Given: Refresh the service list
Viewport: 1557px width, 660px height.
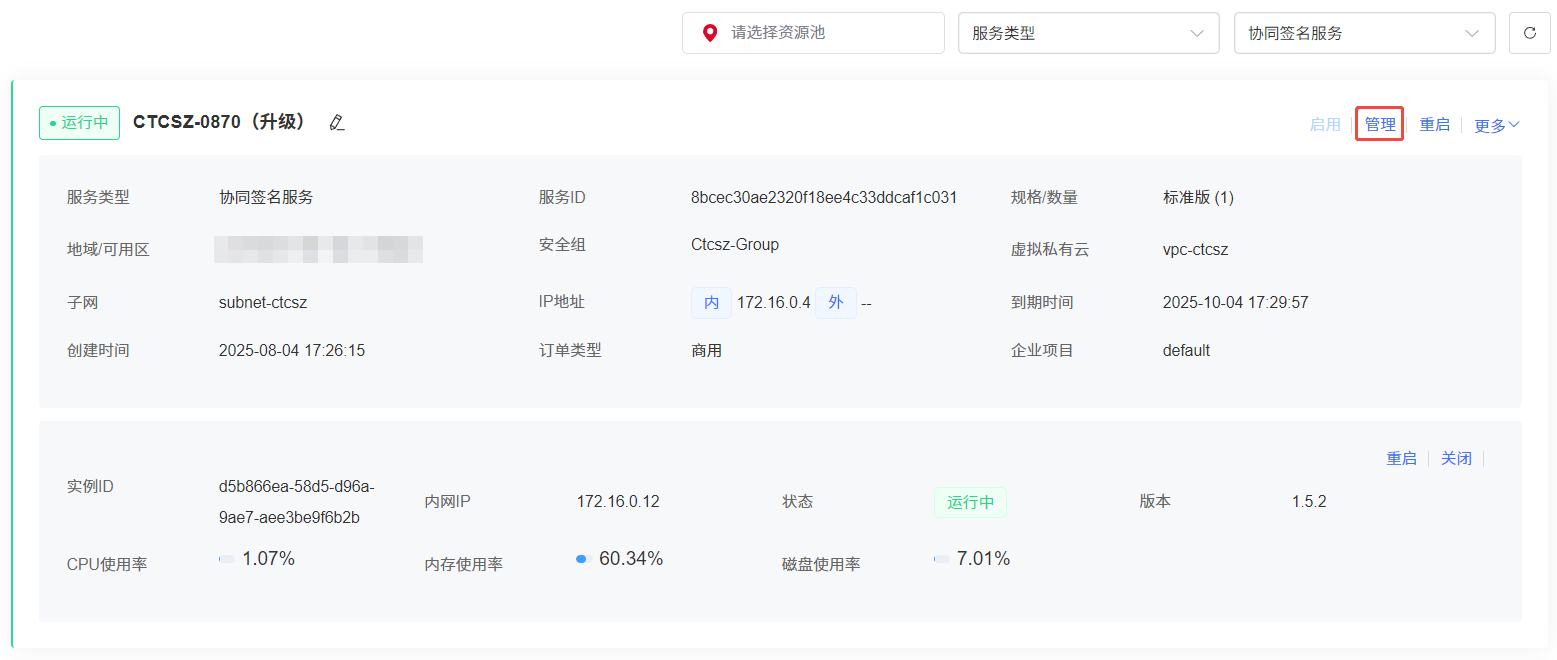Looking at the screenshot, I should pyautogui.click(x=1529, y=33).
